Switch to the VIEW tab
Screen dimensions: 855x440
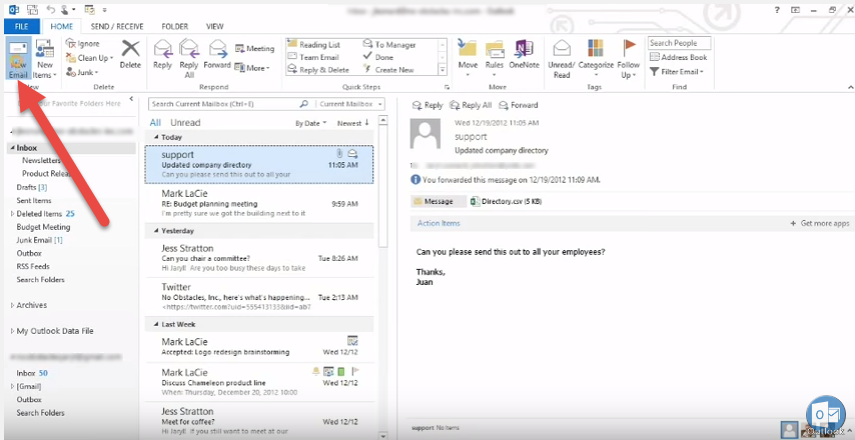pos(215,26)
